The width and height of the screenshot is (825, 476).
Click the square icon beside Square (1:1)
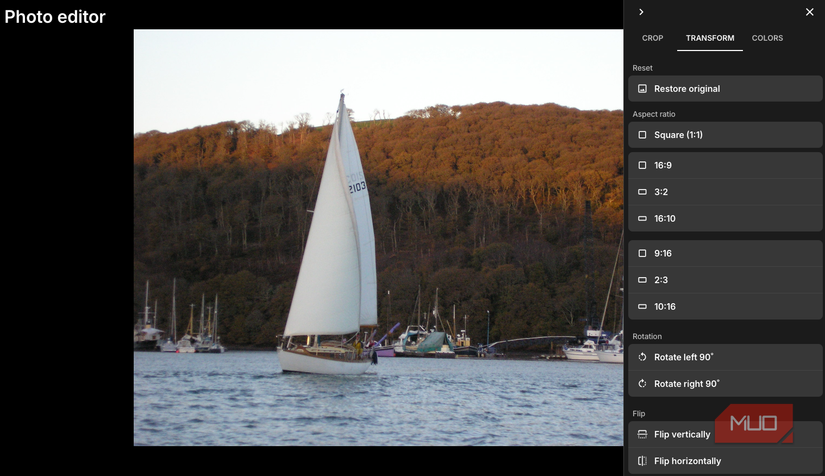point(642,135)
